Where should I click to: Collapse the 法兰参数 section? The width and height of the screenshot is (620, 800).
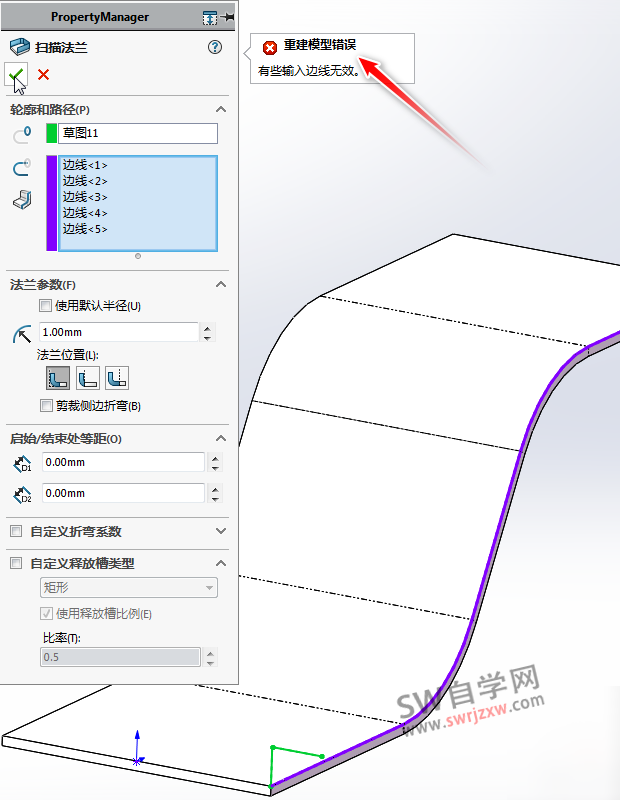tap(221, 285)
